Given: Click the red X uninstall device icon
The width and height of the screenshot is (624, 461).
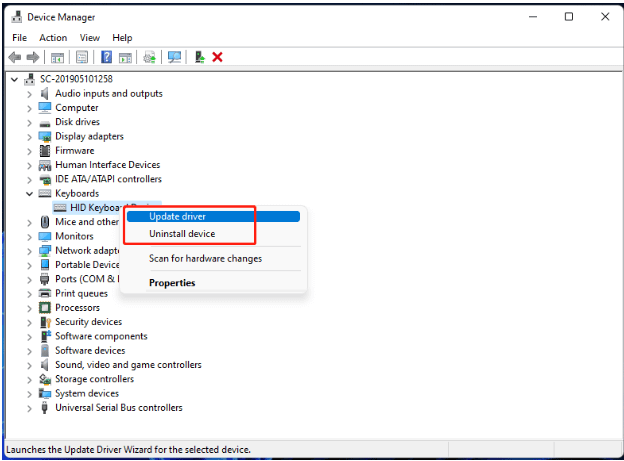Looking at the screenshot, I should pyautogui.click(x=217, y=57).
